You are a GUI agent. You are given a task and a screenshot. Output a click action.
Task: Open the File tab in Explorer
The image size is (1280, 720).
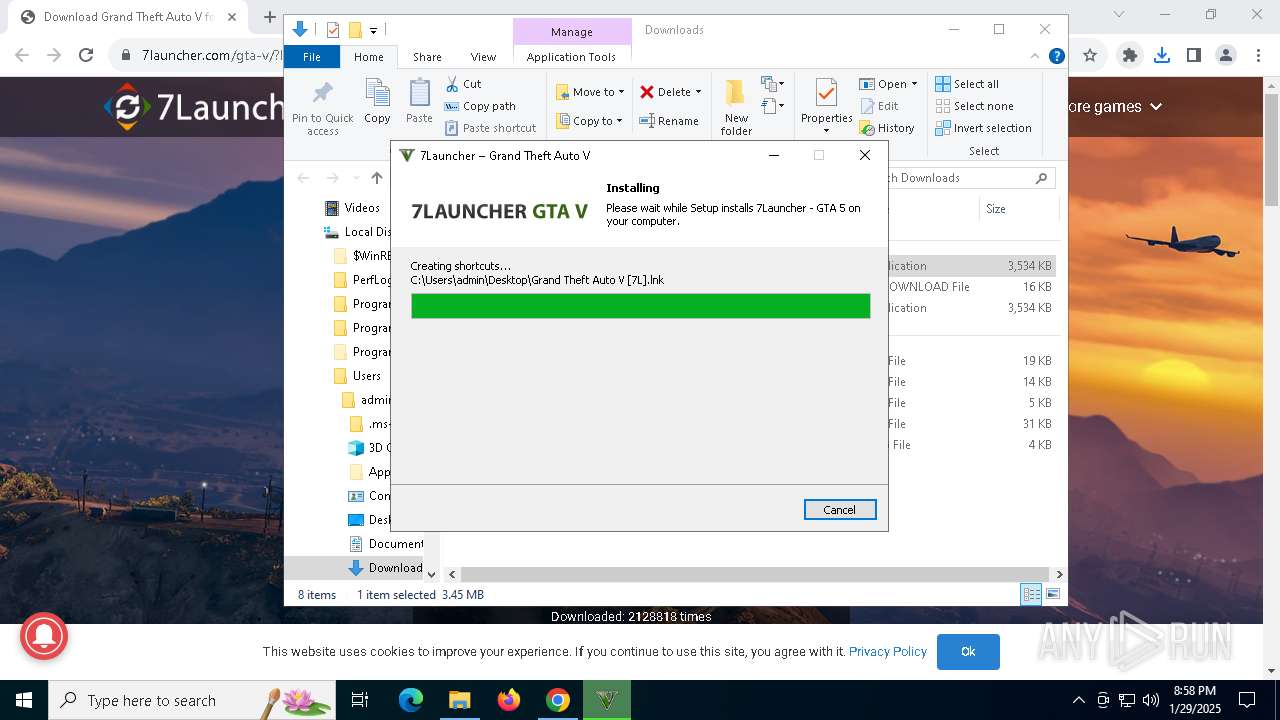point(312,57)
